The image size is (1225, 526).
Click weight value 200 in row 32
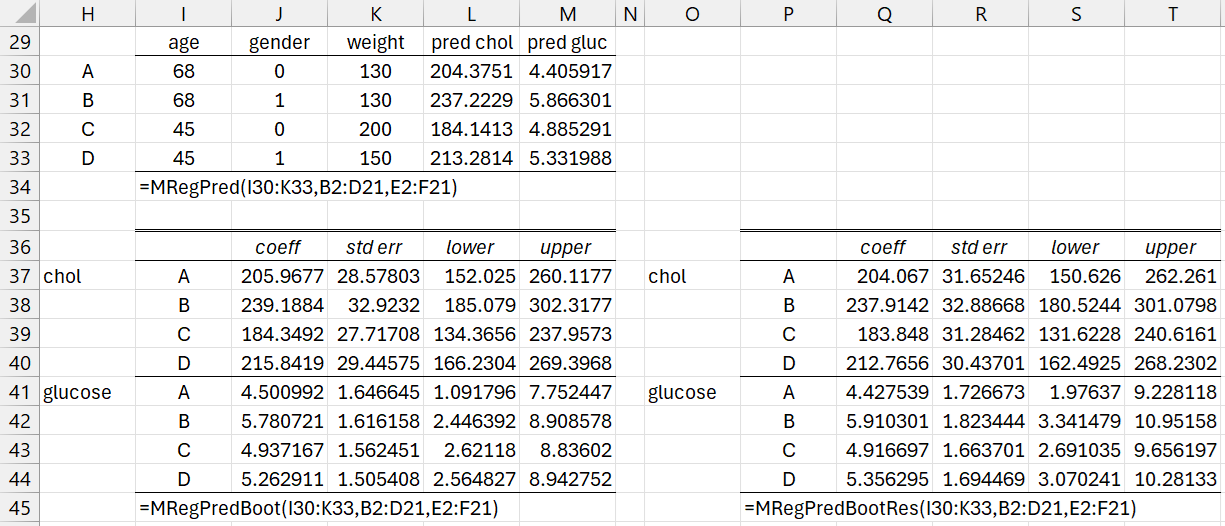[376, 130]
